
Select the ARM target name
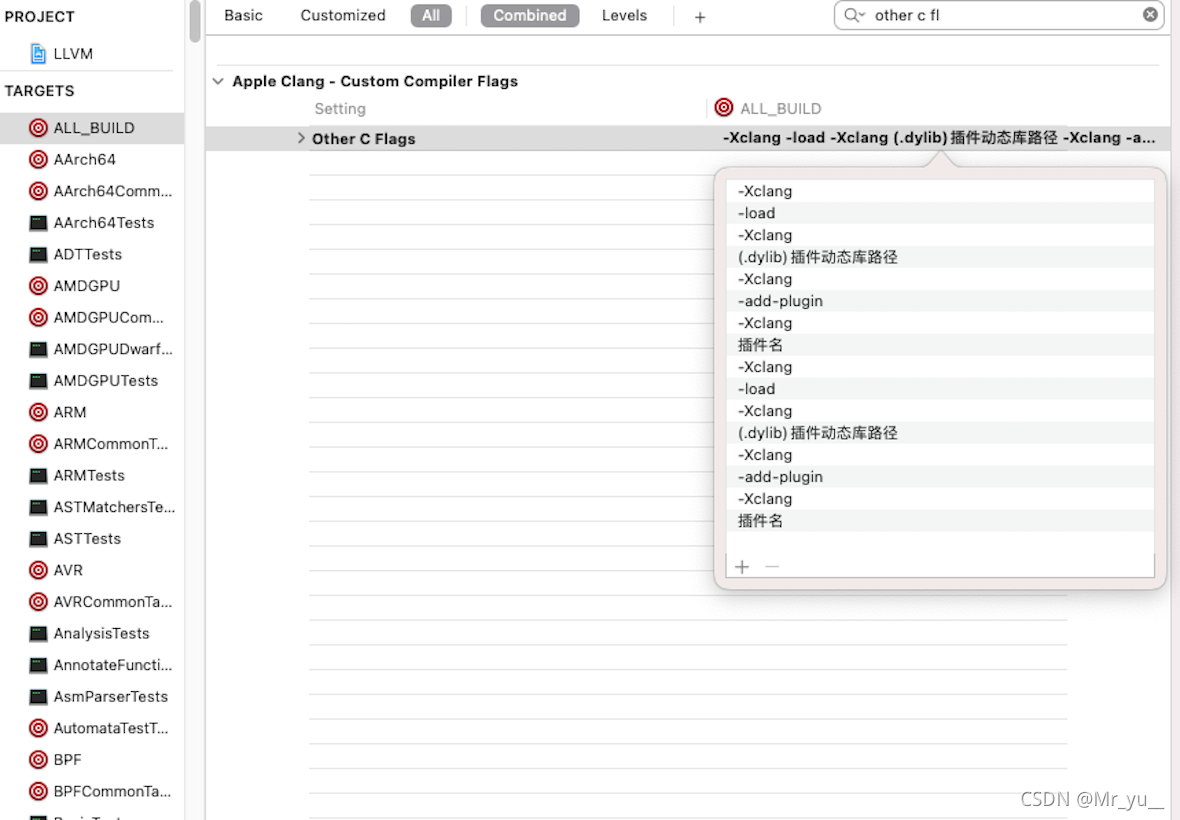pos(70,412)
